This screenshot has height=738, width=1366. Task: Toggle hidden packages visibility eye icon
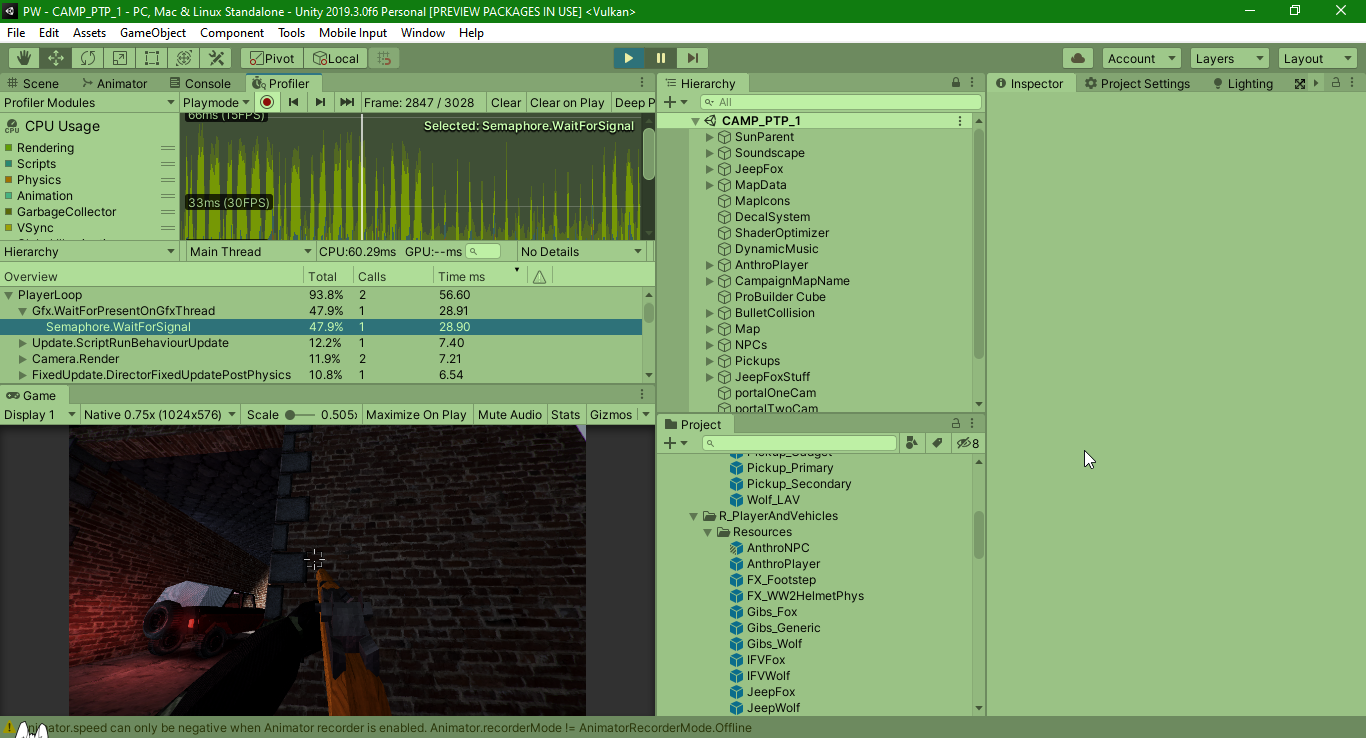click(967, 443)
